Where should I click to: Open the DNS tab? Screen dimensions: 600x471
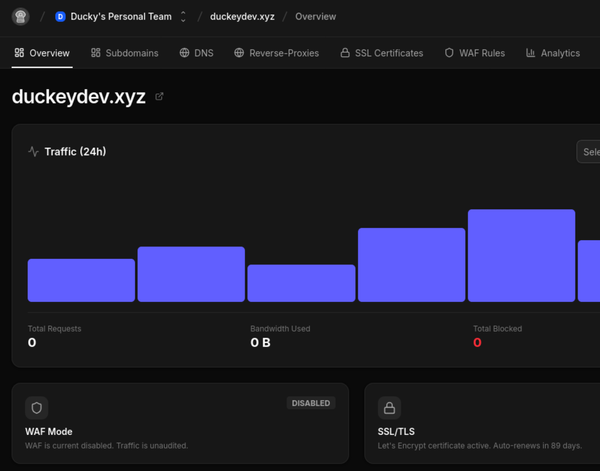pos(196,53)
